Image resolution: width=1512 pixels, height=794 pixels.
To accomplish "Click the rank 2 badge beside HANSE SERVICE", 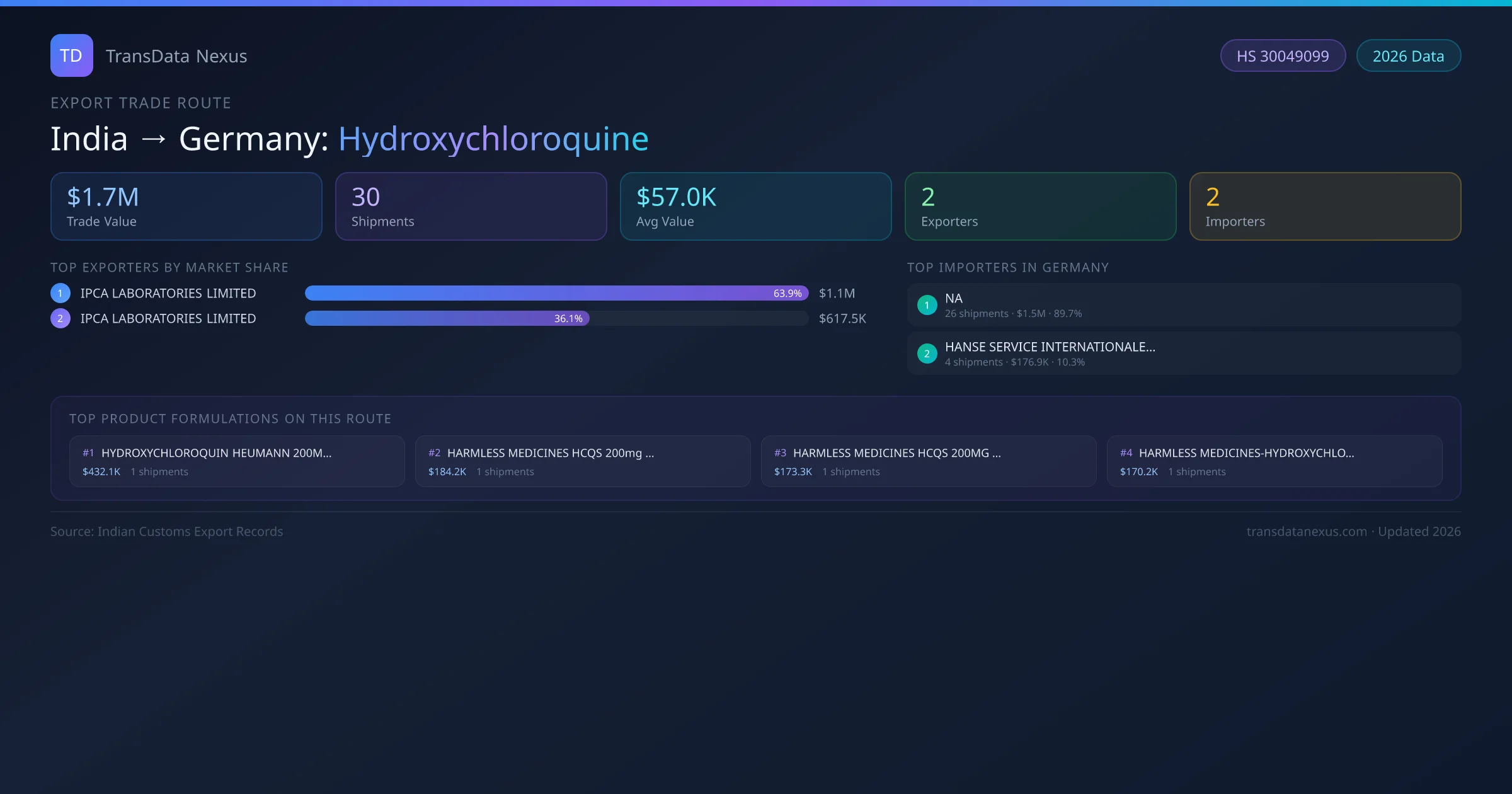I will (927, 354).
